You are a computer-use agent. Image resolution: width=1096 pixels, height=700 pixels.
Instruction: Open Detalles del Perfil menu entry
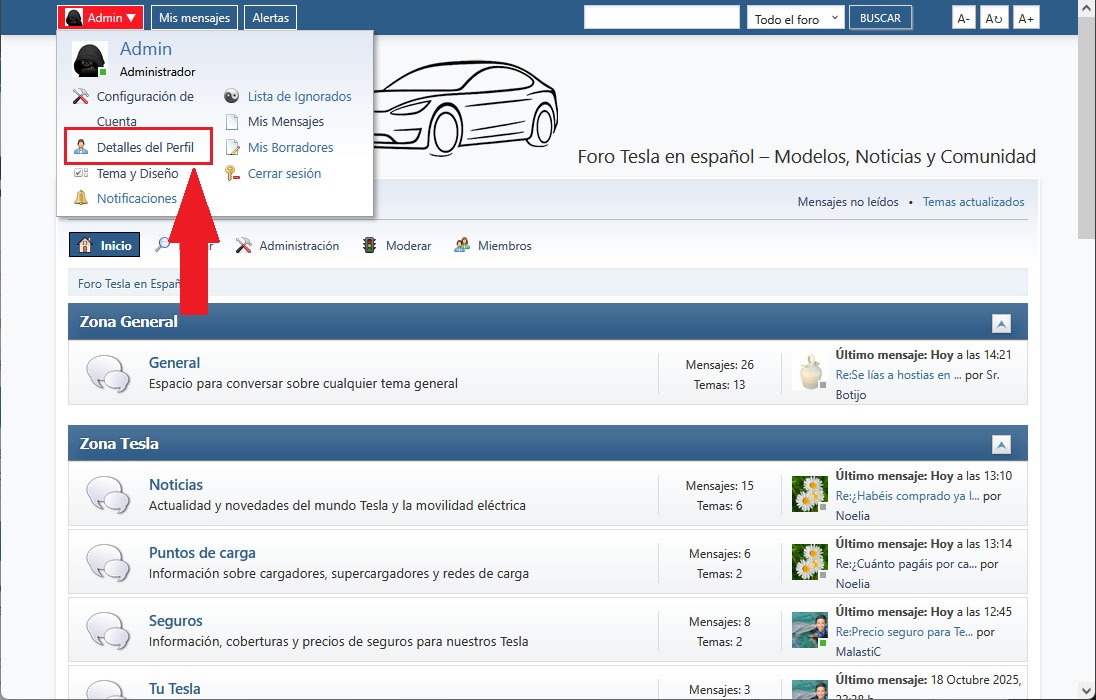point(145,147)
